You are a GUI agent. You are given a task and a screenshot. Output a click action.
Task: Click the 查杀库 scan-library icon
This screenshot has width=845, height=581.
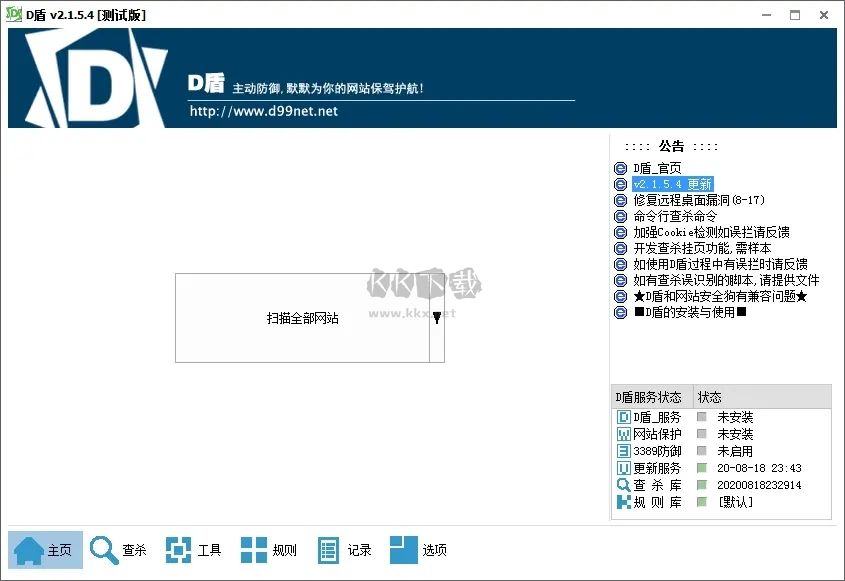[623, 483]
